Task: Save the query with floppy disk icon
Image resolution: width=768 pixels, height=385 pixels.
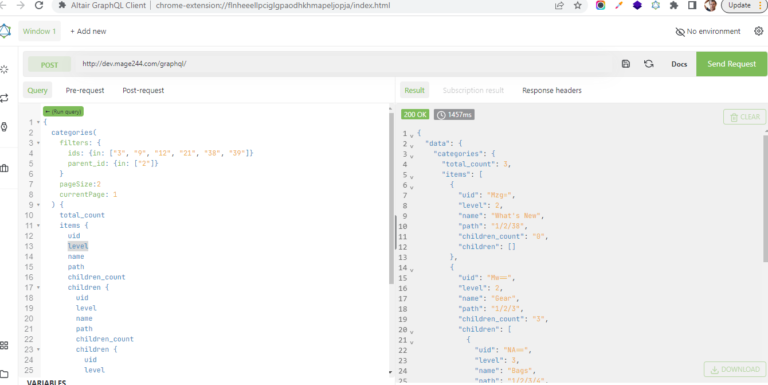Action: point(625,64)
